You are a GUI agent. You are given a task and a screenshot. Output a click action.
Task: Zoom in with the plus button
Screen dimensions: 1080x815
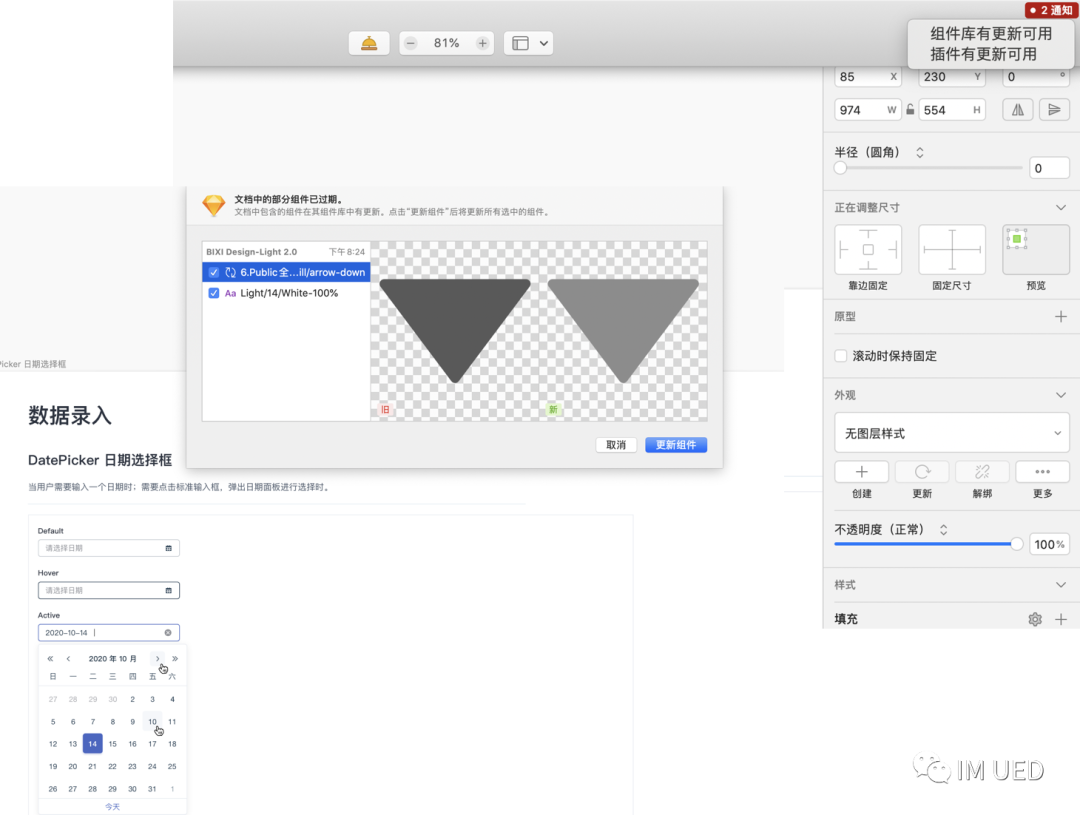[x=483, y=43]
